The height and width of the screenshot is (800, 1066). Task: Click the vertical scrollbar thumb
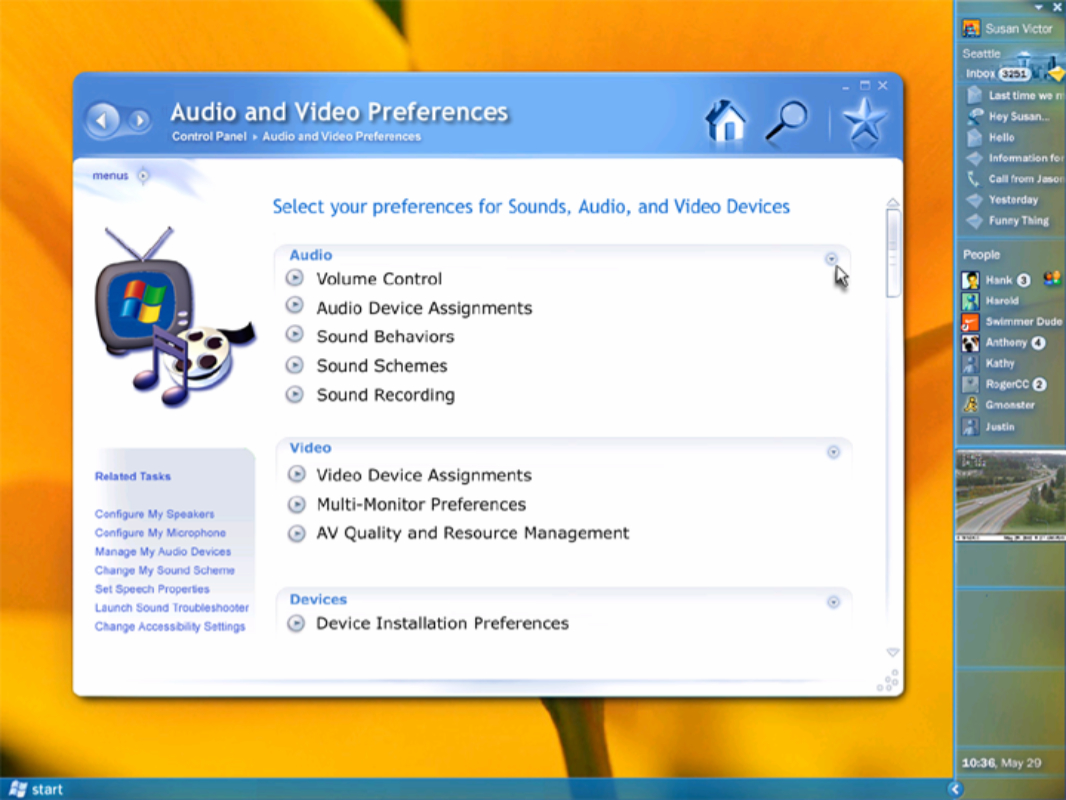click(x=893, y=252)
